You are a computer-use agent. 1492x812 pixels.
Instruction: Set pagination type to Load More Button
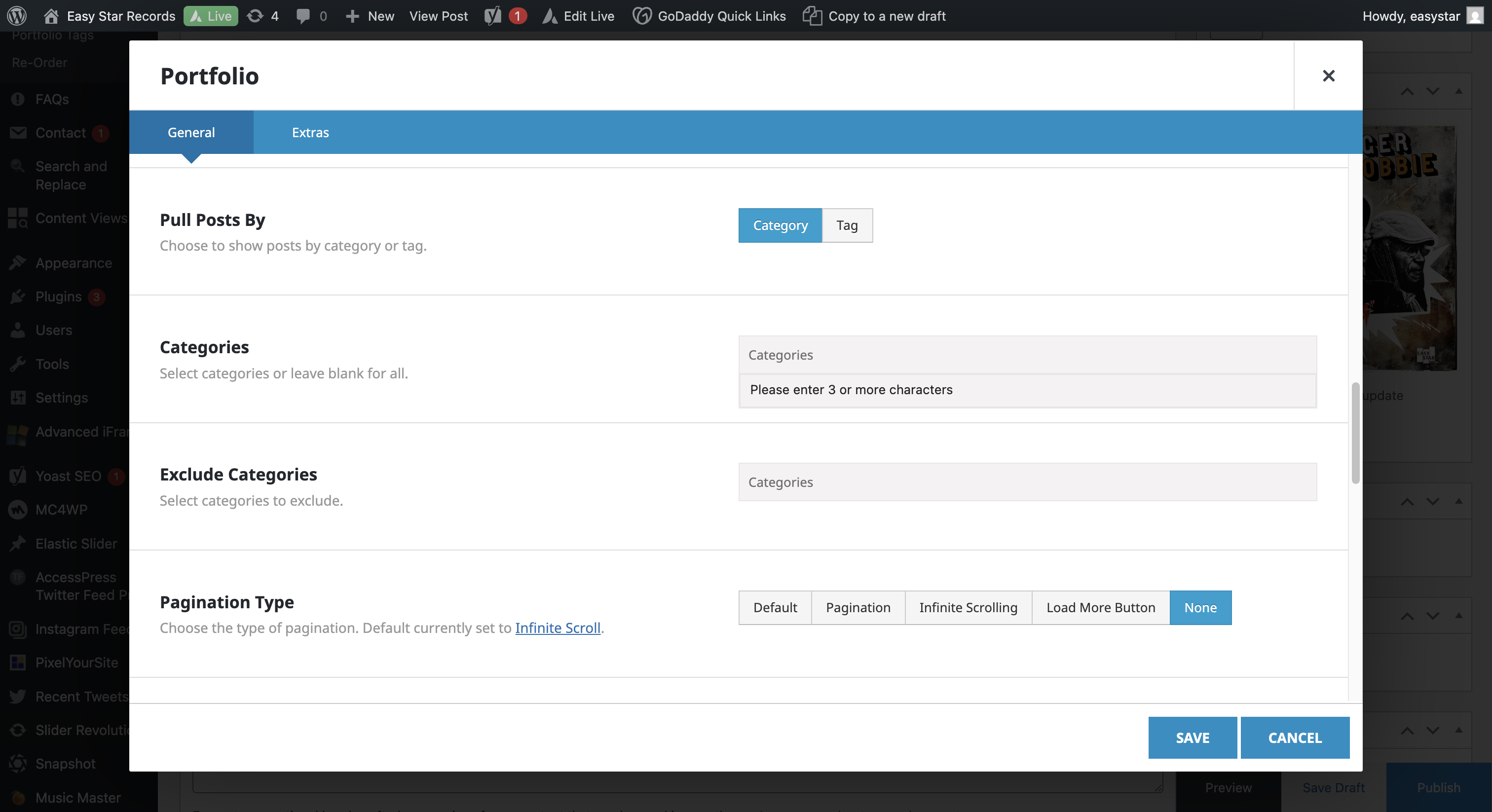click(1100, 608)
